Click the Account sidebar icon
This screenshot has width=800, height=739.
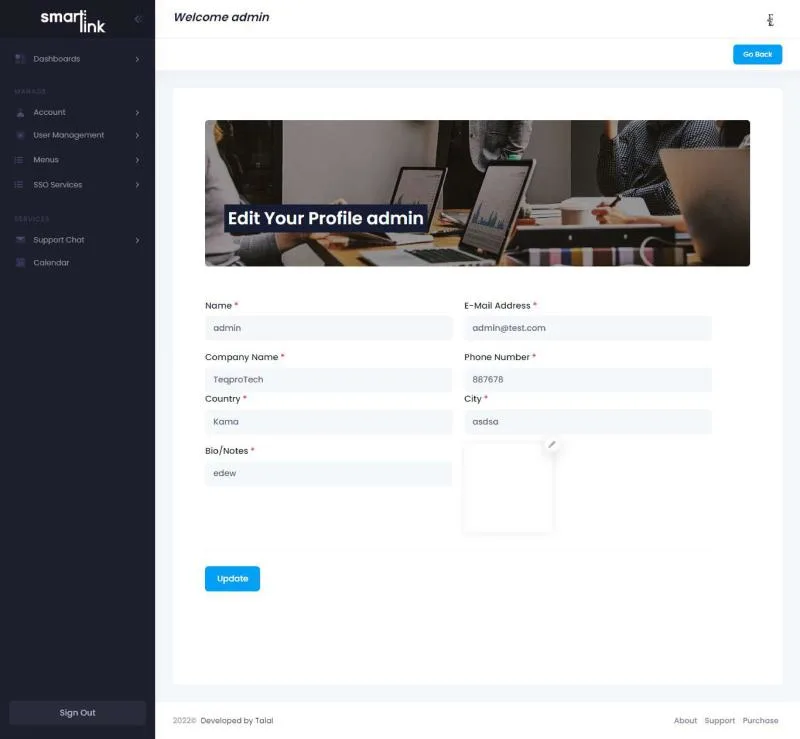20,113
